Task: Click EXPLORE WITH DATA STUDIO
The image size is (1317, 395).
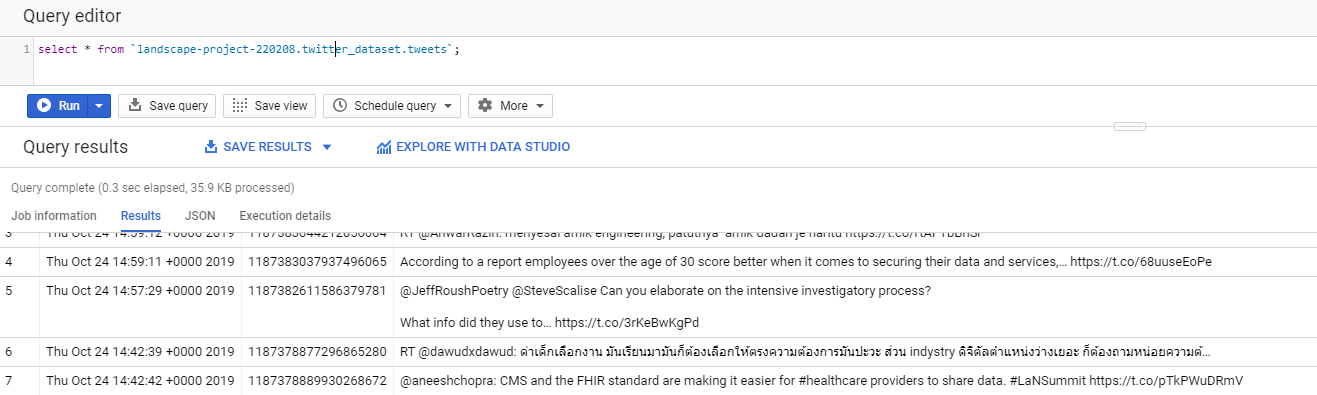Action: pos(473,147)
